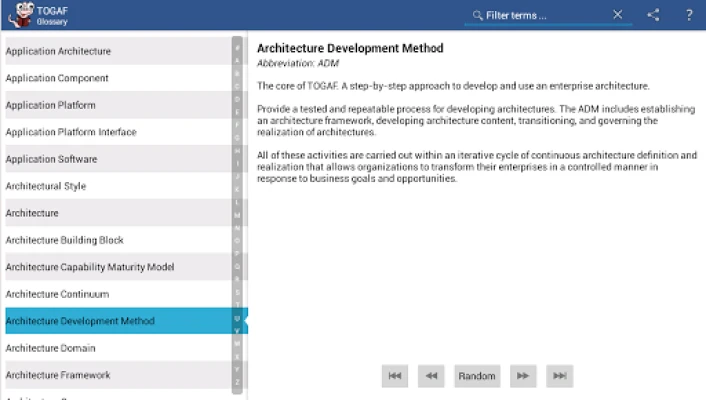The height and width of the screenshot is (400, 706).
Task: Select Architecture Capability Maturity Model
Action: [x=115, y=267]
